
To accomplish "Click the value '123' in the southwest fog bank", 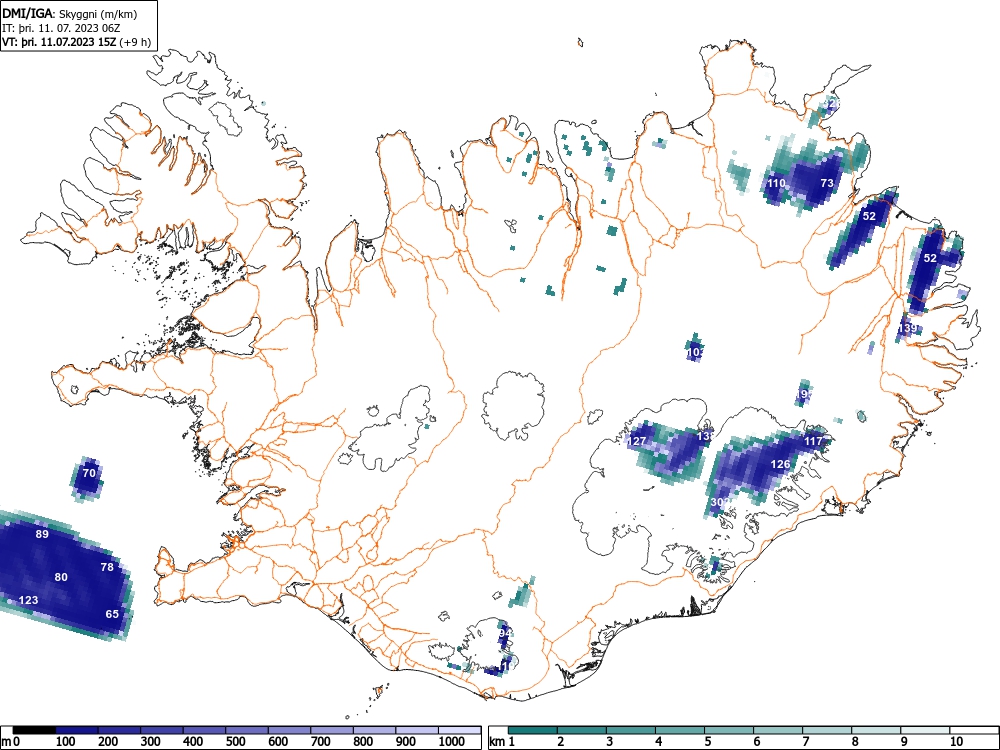I will click(x=29, y=600).
